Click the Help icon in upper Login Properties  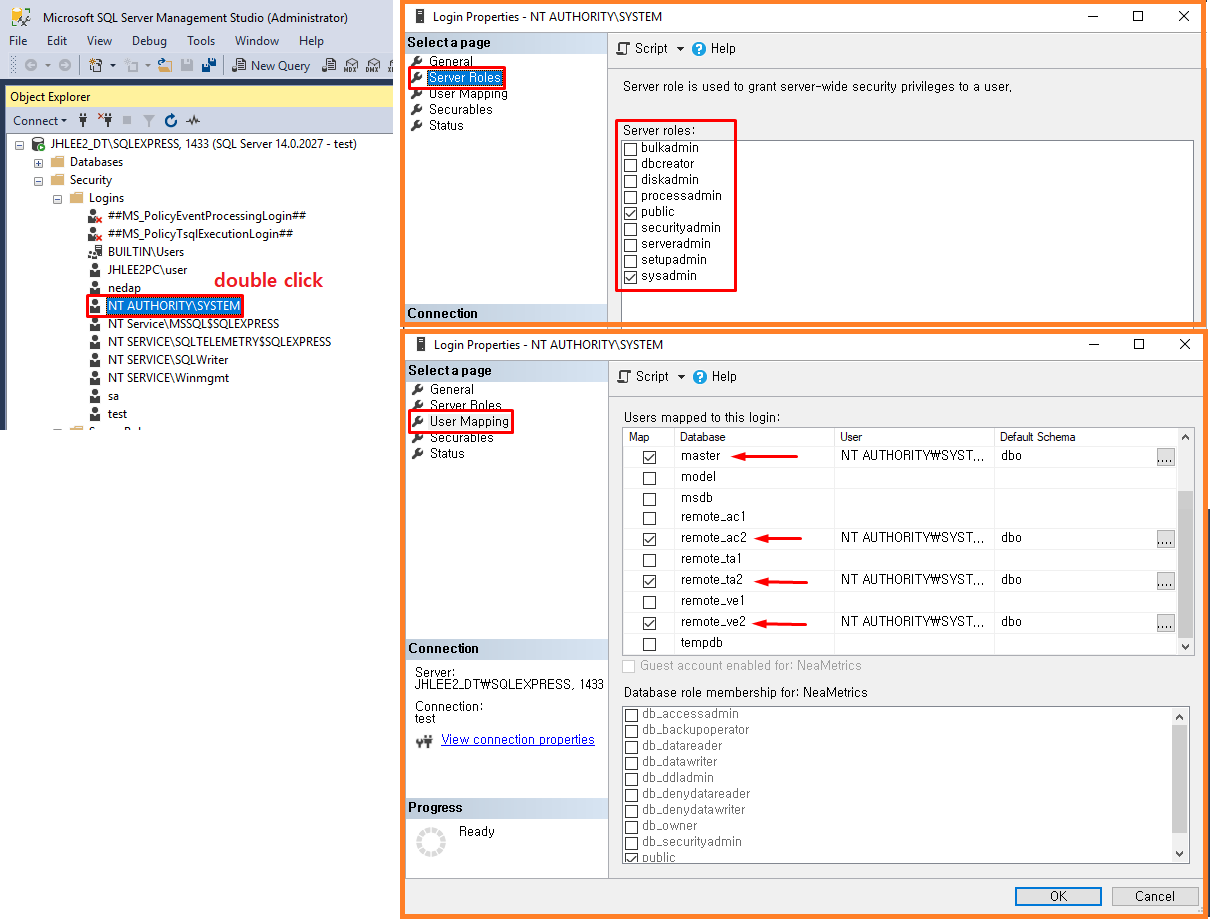pyautogui.click(x=699, y=49)
